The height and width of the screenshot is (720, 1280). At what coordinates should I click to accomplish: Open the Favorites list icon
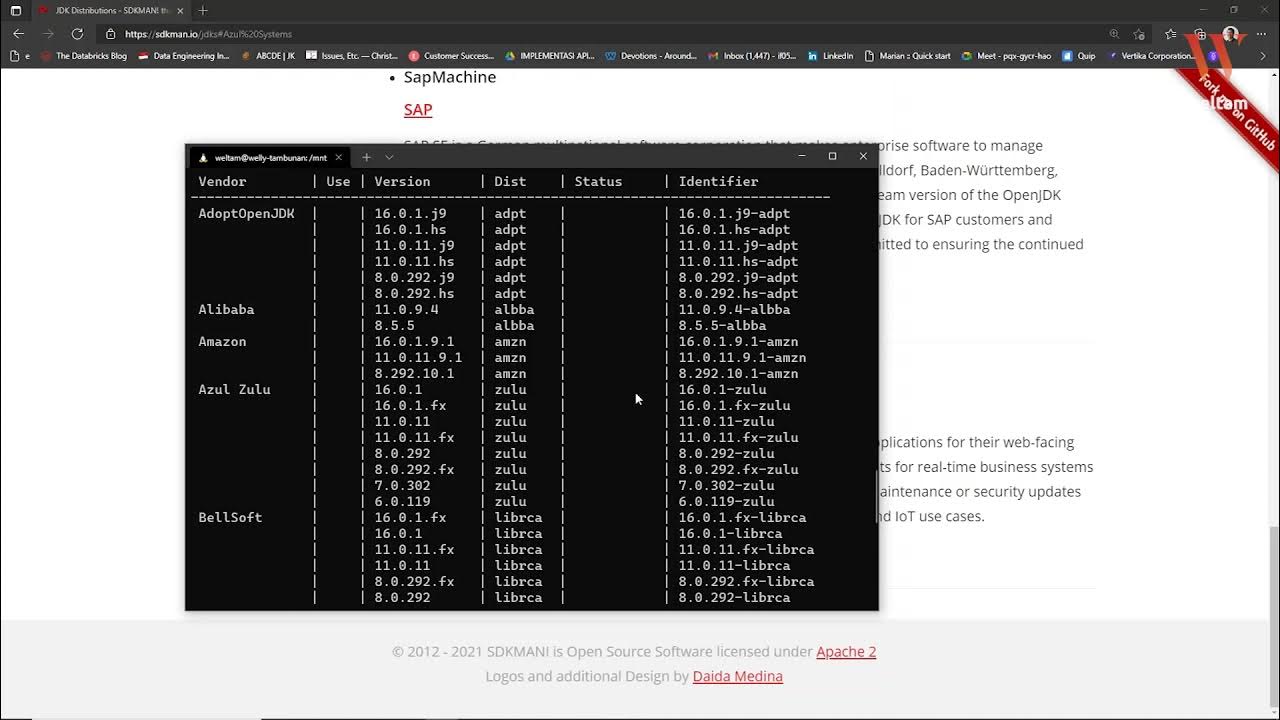[1171, 34]
